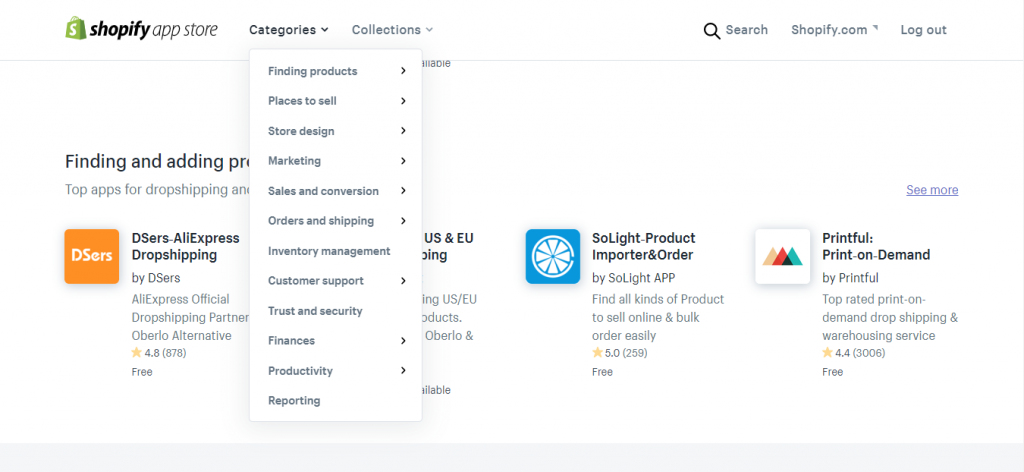Open DSers-AliExpress Dropshipping app title
Viewport: 1024px width, 472px height.
pyautogui.click(x=185, y=246)
